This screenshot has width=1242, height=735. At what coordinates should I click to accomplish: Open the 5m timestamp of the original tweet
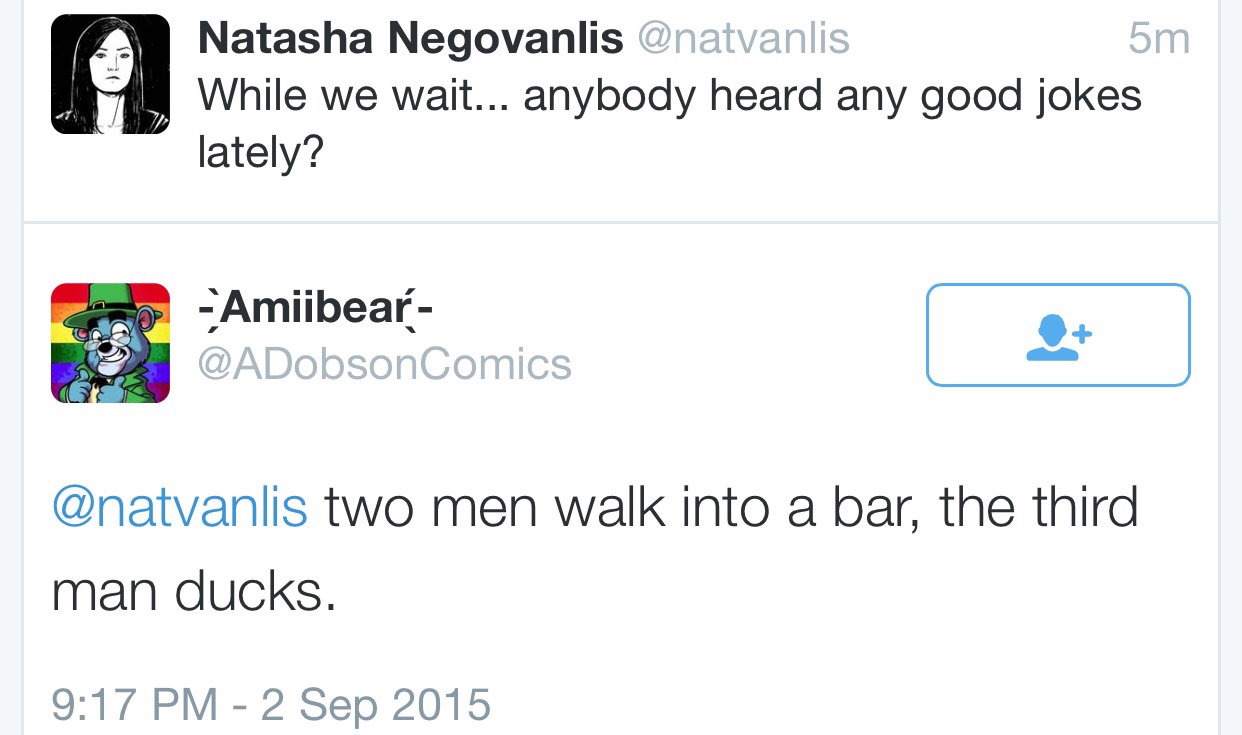tap(1159, 39)
